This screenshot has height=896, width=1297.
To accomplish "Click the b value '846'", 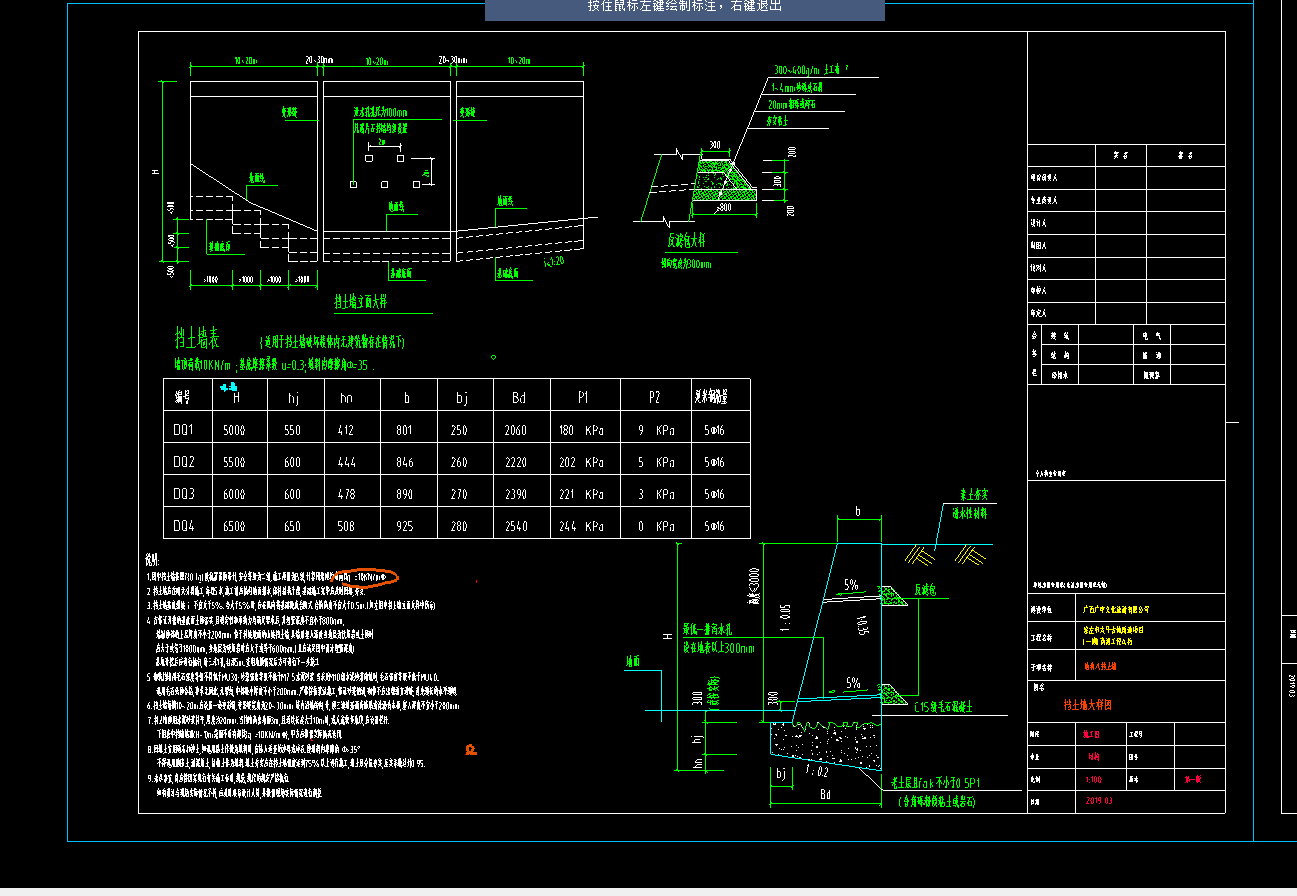I will (x=405, y=463).
